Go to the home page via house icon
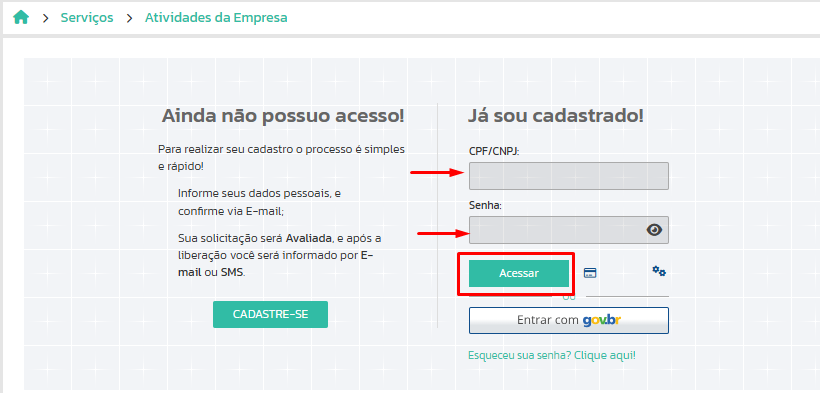This screenshot has width=820, height=393. coord(21,17)
